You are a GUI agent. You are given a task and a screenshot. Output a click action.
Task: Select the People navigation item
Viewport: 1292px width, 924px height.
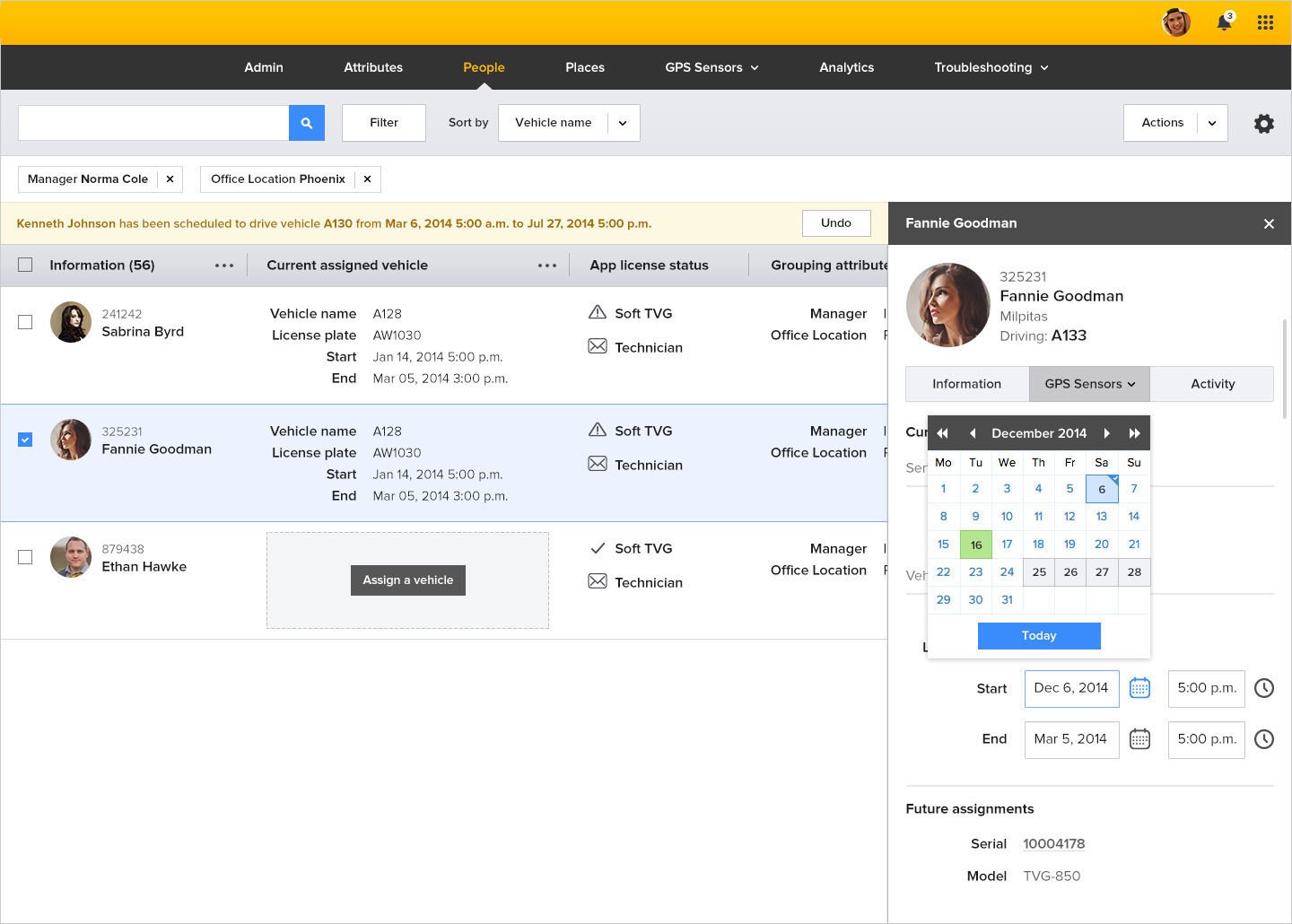pyautogui.click(x=484, y=67)
